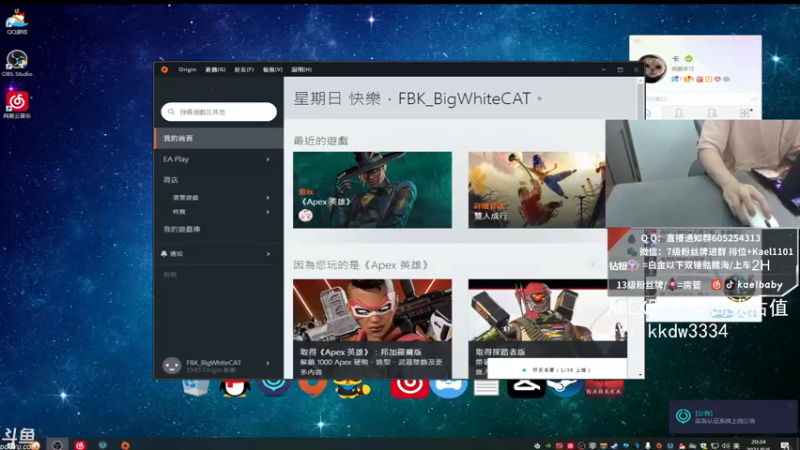Open 特賣 under 商店
The image size is (800, 450).
pyautogui.click(x=179, y=212)
